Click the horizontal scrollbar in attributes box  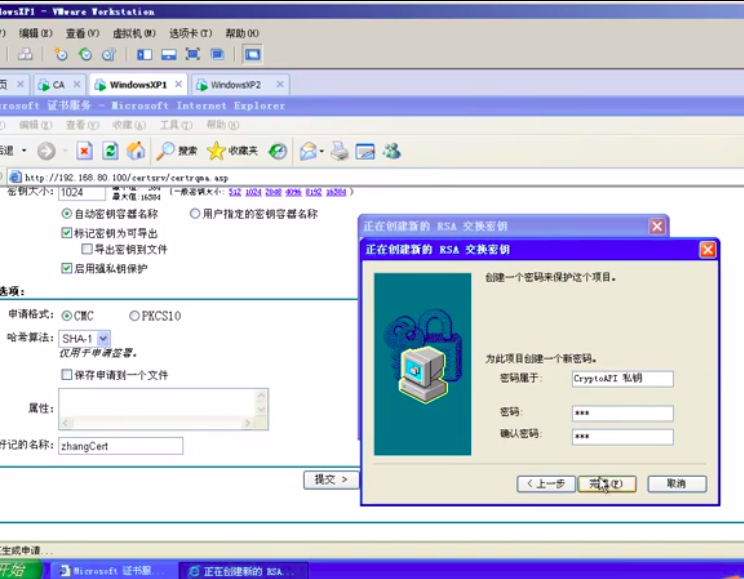[157, 423]
